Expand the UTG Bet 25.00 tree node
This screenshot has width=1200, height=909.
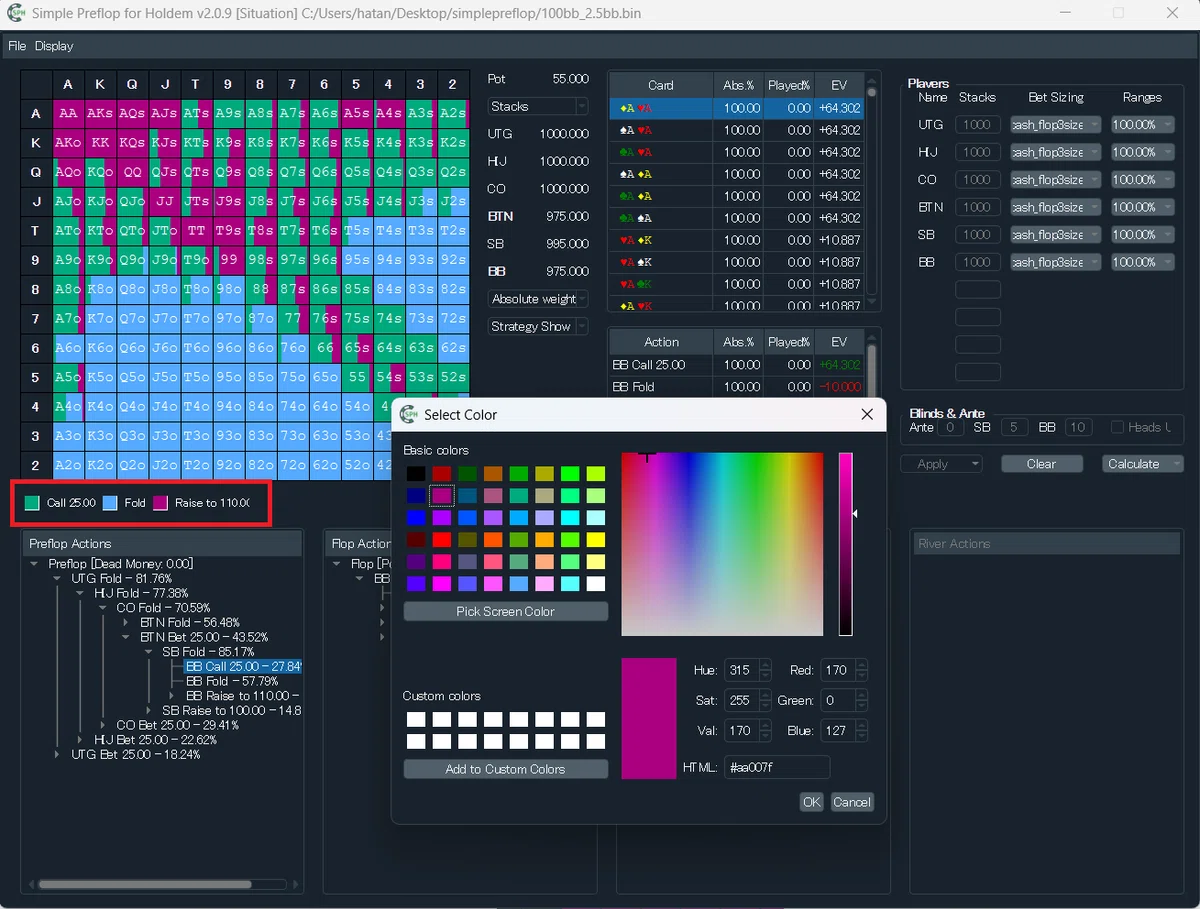click(x=59, y=755)
